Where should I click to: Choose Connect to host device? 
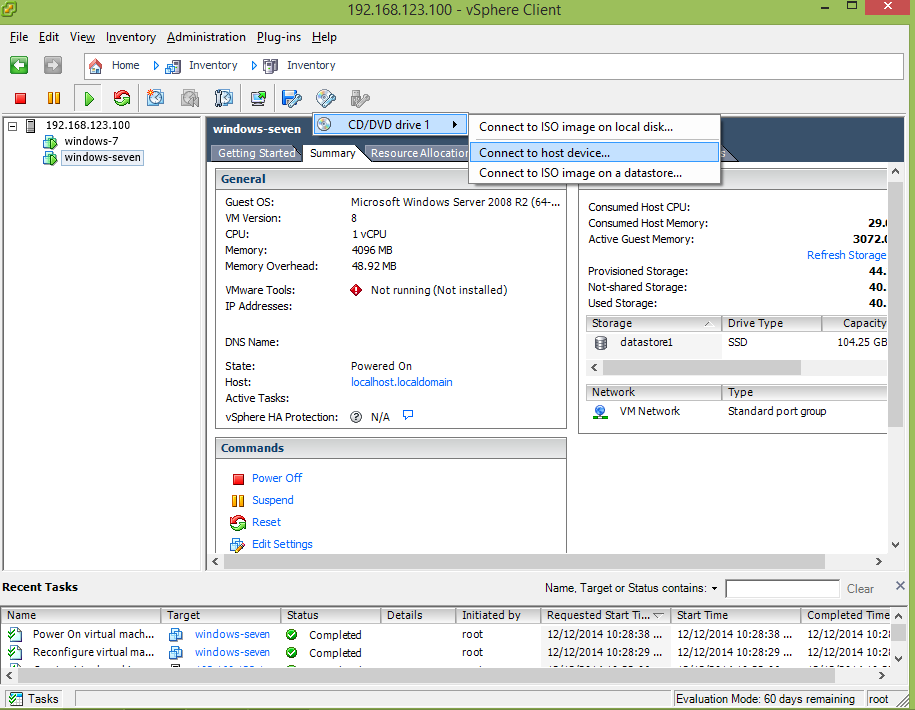[594, 153]
